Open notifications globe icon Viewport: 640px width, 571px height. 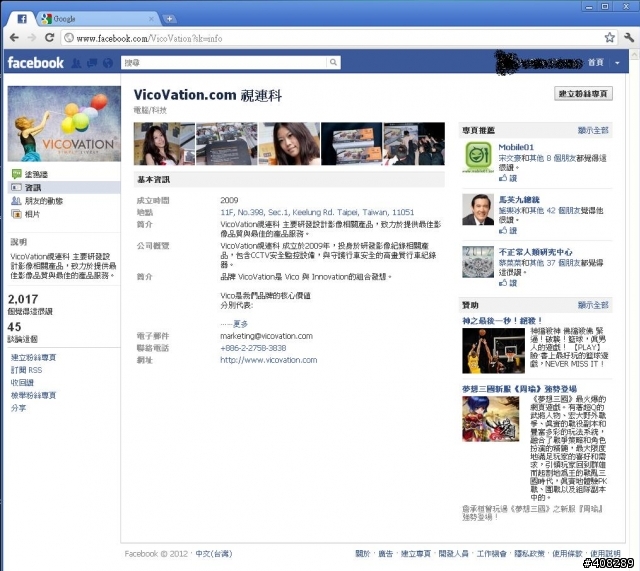[108, 63]
